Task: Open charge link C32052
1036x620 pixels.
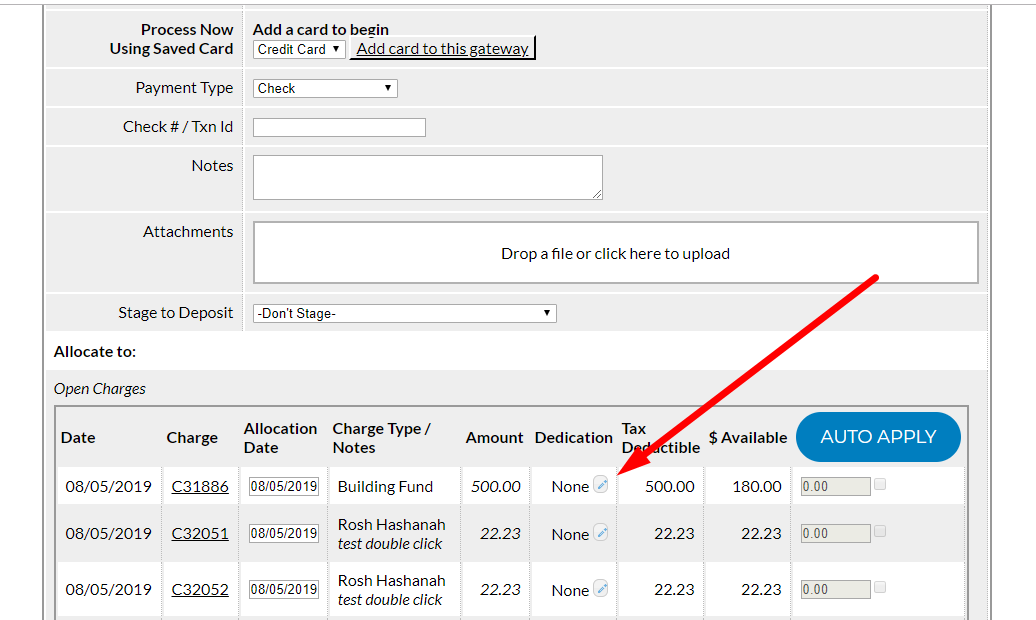Action: (x=200, y=590)
